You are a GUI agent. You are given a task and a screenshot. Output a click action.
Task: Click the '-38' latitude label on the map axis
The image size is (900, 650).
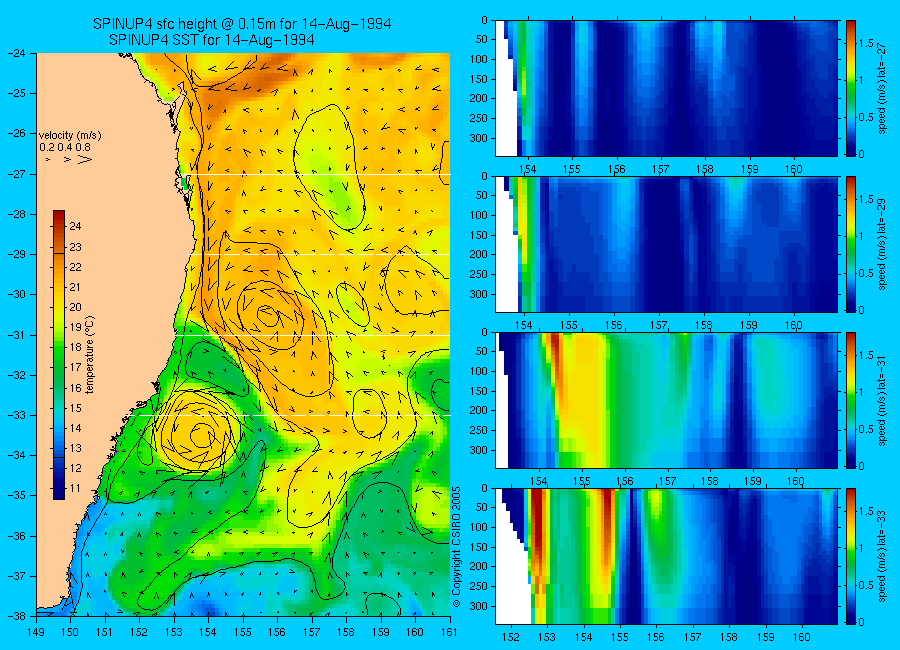[x=17, y=616]
